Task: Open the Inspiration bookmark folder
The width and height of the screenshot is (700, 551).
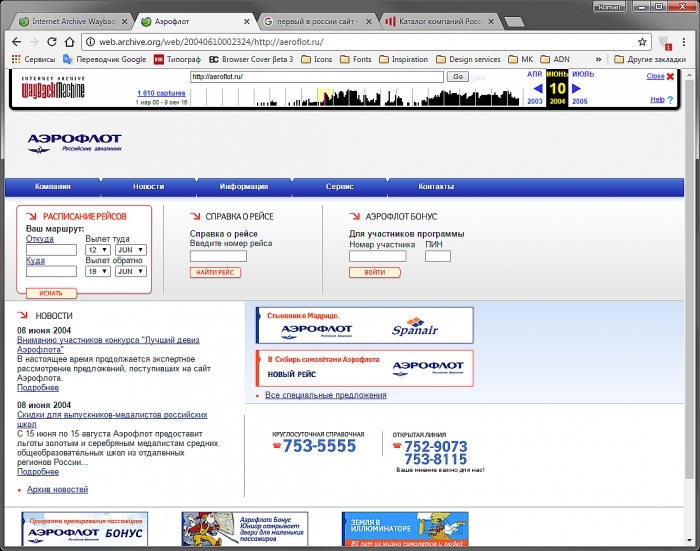Action: pos(404,59)
